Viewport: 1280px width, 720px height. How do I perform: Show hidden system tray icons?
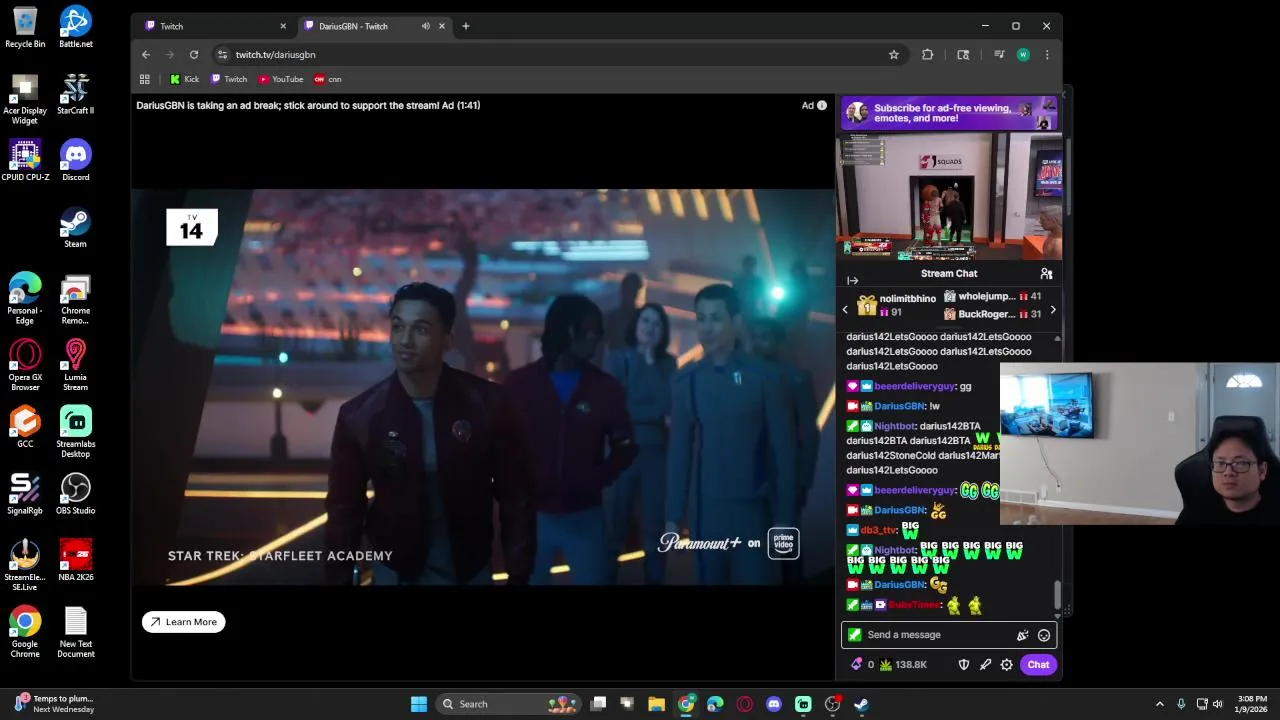pos(1160,704)
